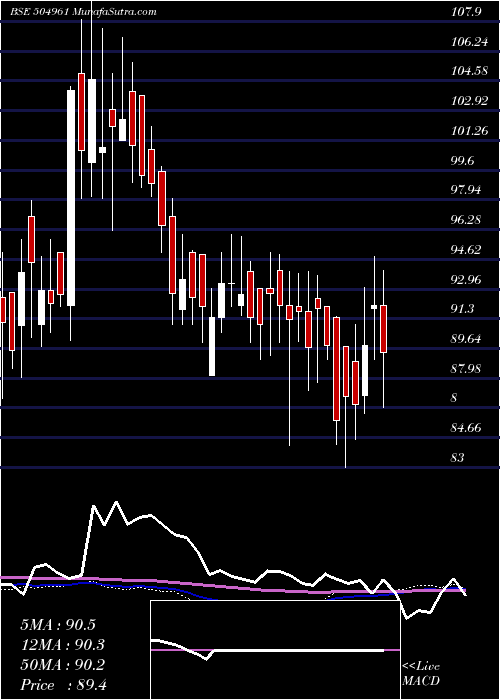Click the 107.9 price axis label
The width and height of the screenshot is (500, 700).
click(466, 12)
